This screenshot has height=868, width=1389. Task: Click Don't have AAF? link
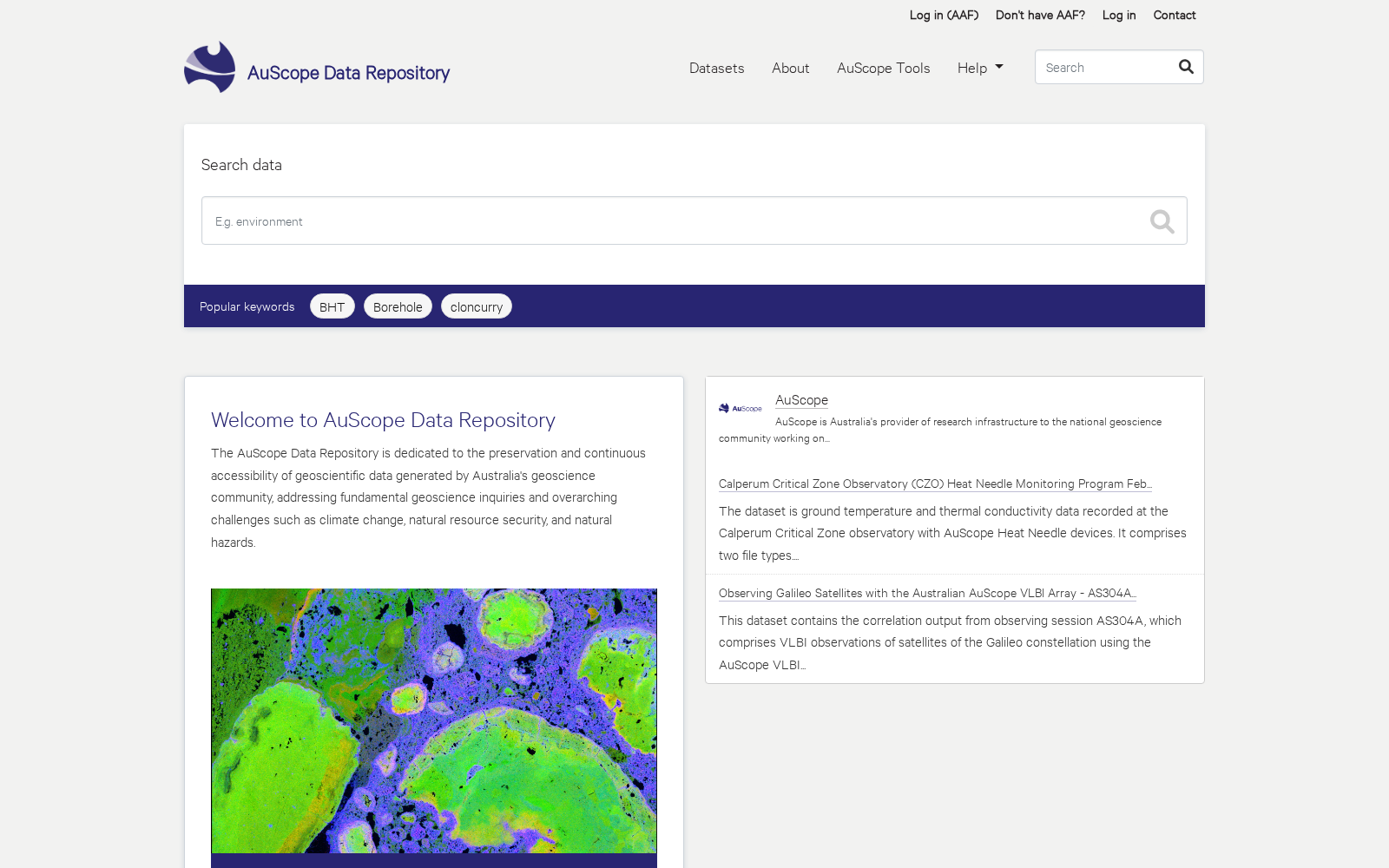1040,15
